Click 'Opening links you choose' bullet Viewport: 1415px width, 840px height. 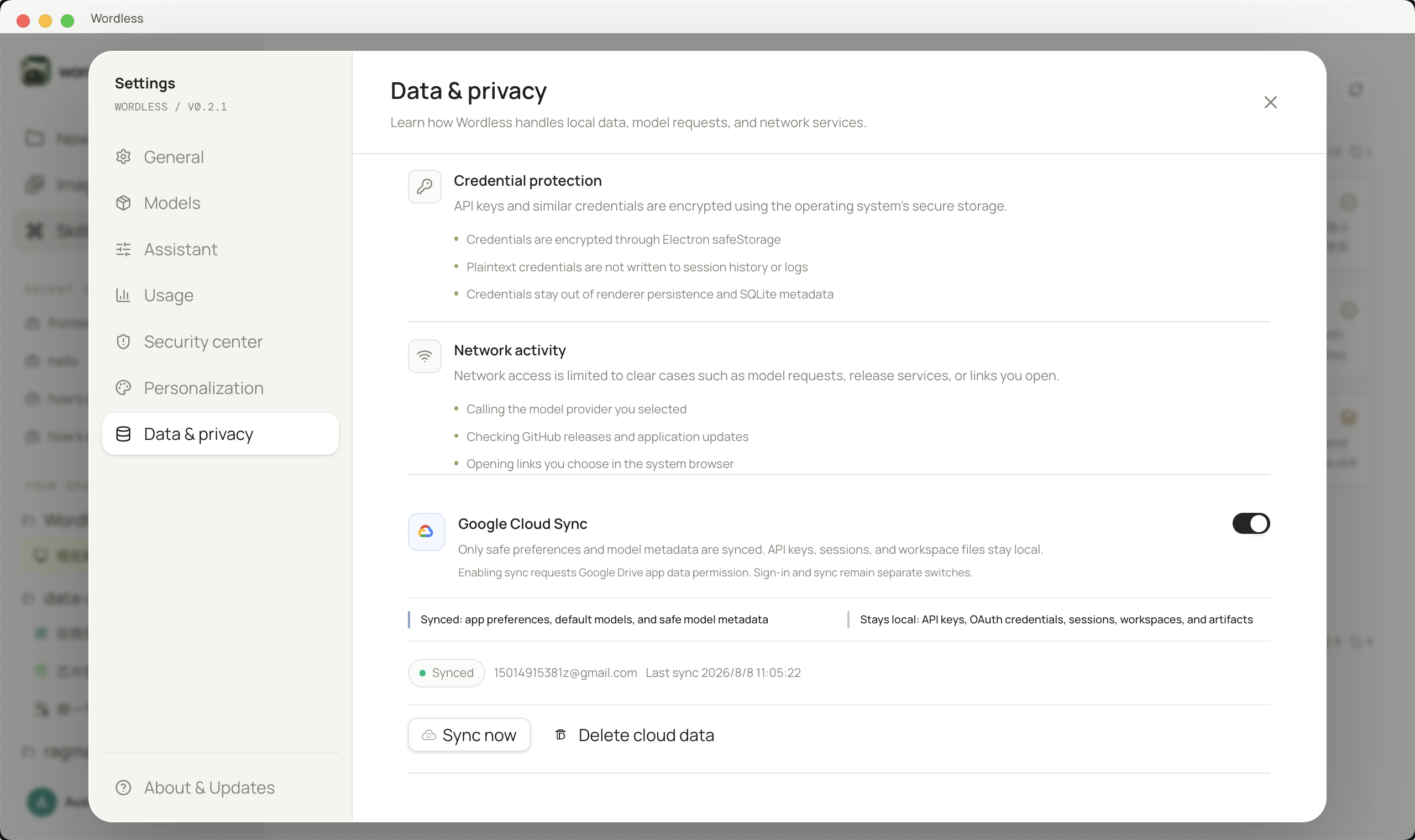click(600, 464)
